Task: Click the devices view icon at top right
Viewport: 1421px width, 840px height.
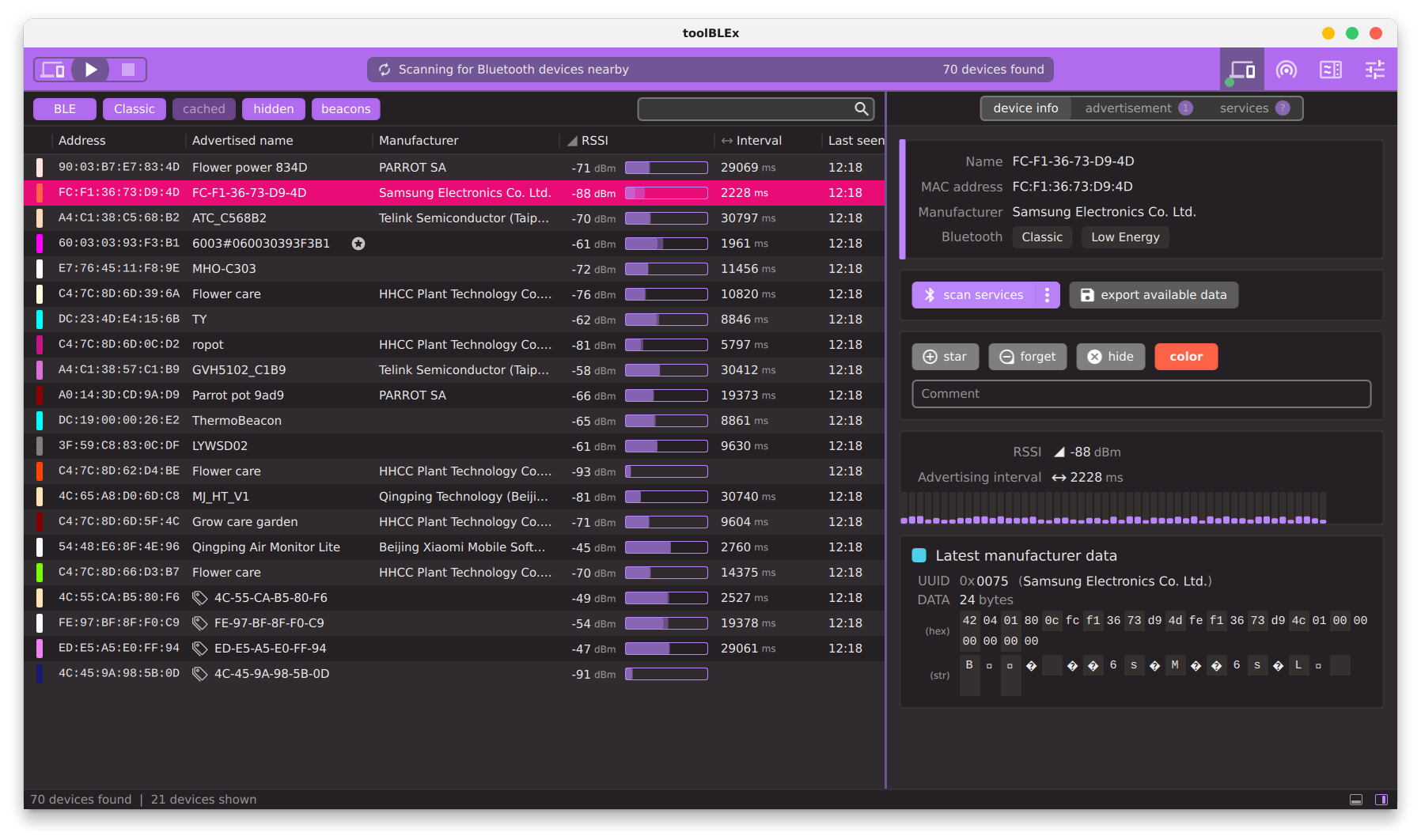Action: (x=1241, y=70)
